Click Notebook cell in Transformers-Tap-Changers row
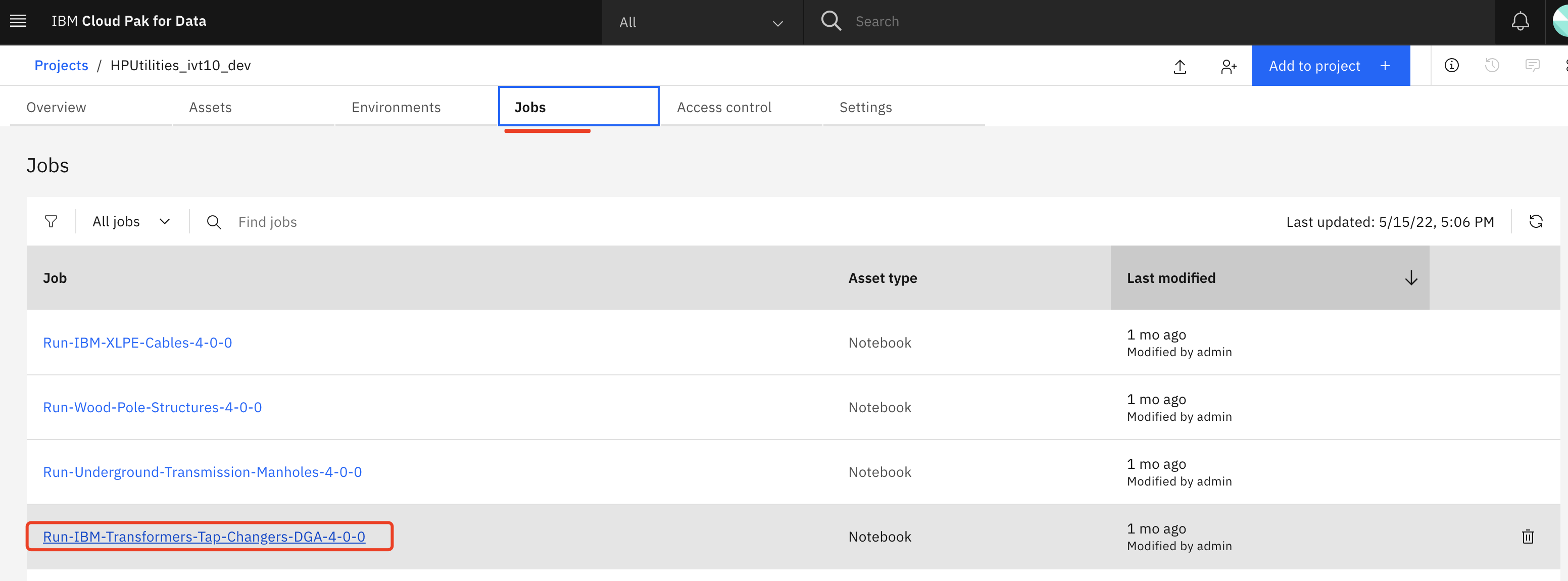 coord(879,537)
